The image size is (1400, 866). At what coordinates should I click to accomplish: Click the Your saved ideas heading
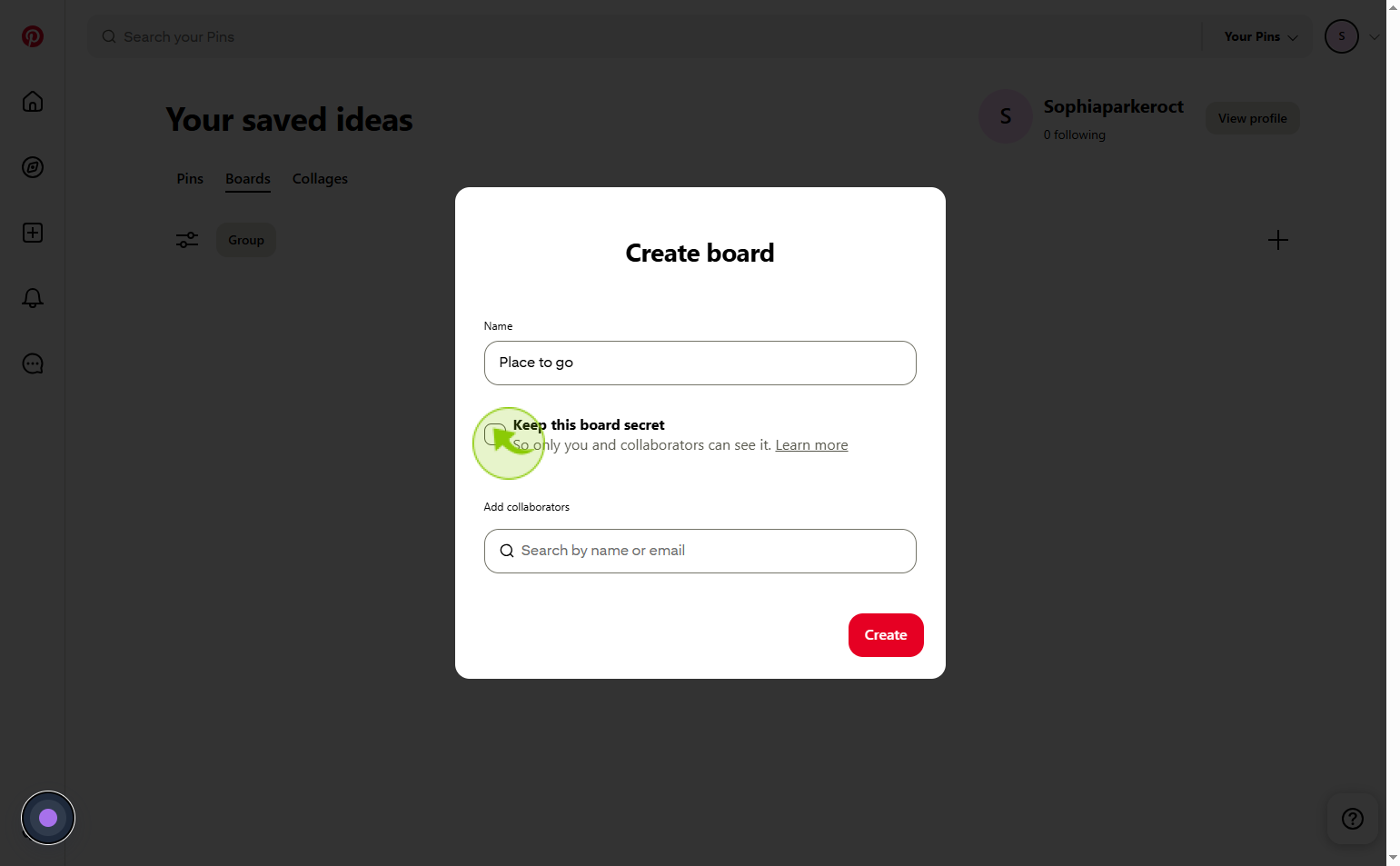pyautogui.click(x=289, y=120)
